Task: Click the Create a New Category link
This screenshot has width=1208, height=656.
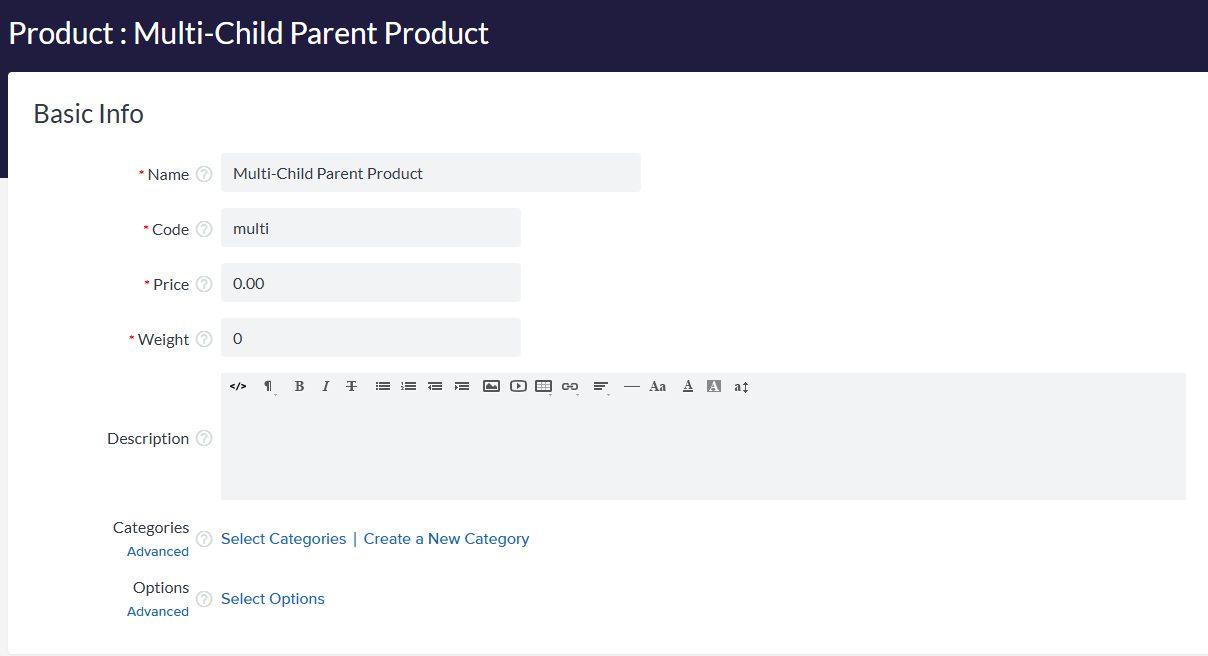Action: (446, 539)
